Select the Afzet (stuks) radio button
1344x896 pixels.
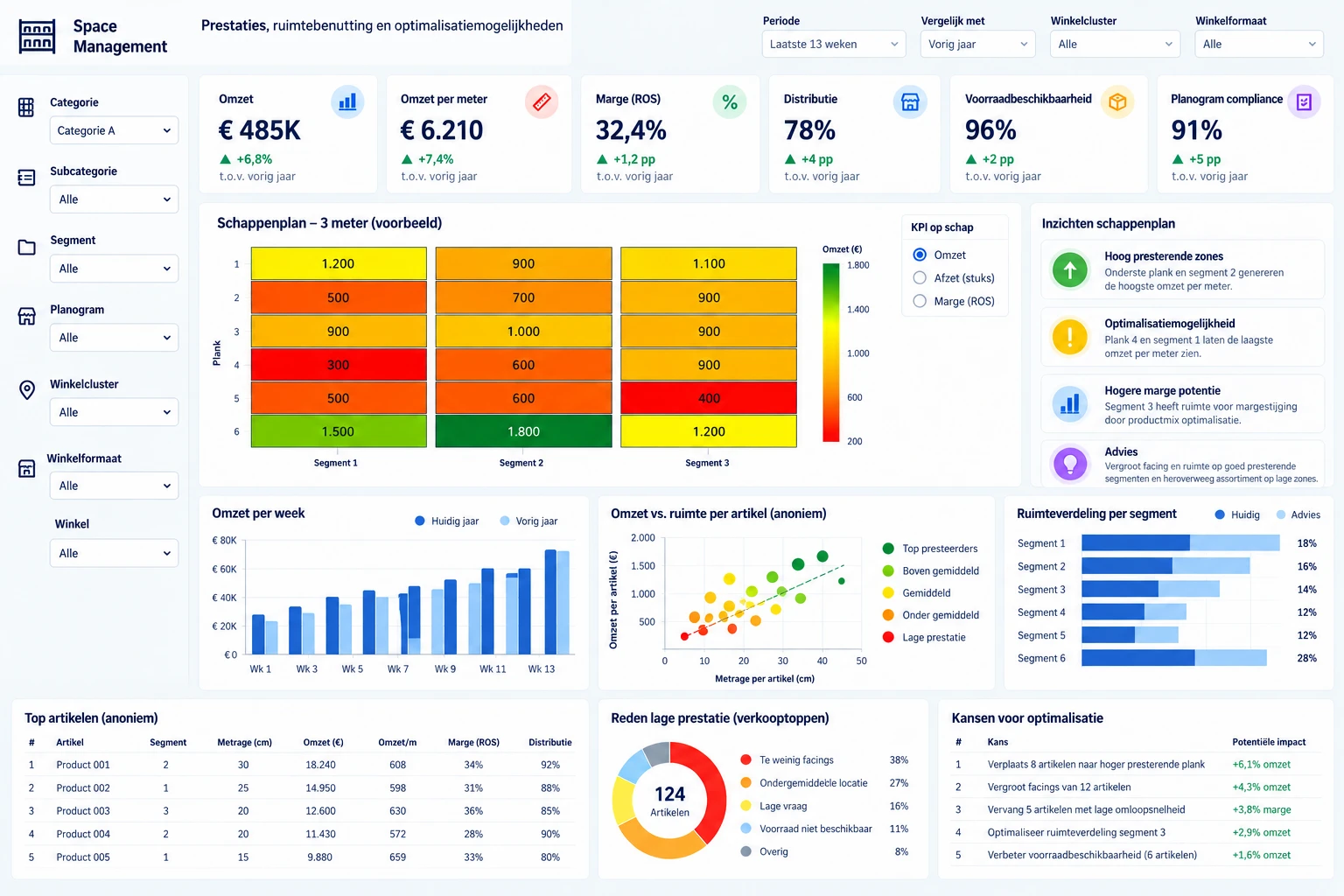920,277
